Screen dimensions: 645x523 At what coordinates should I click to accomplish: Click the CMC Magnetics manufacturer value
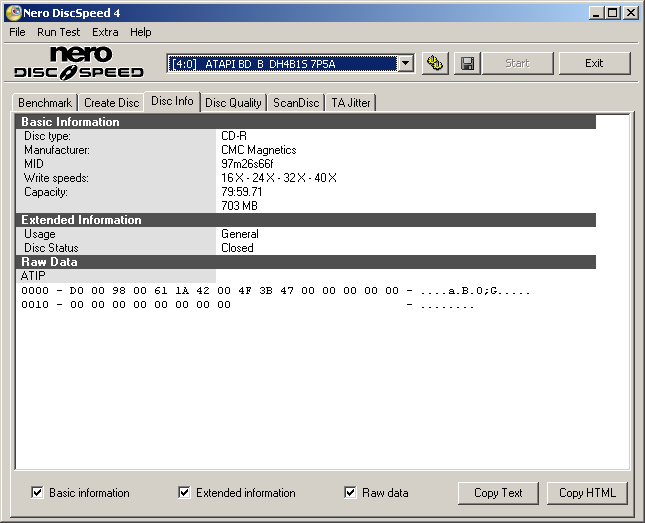click(x=259, y=150)
